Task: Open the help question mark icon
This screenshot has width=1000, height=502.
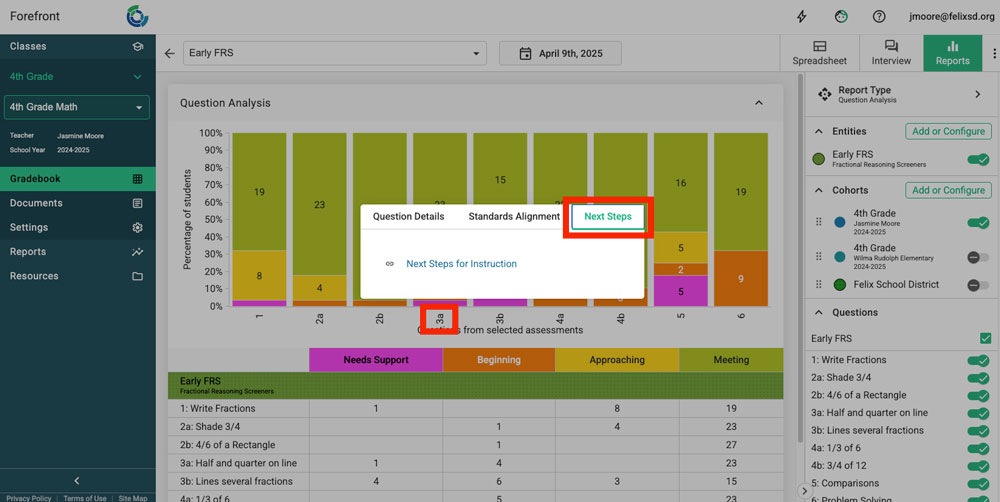Action: tap(879, 17)
